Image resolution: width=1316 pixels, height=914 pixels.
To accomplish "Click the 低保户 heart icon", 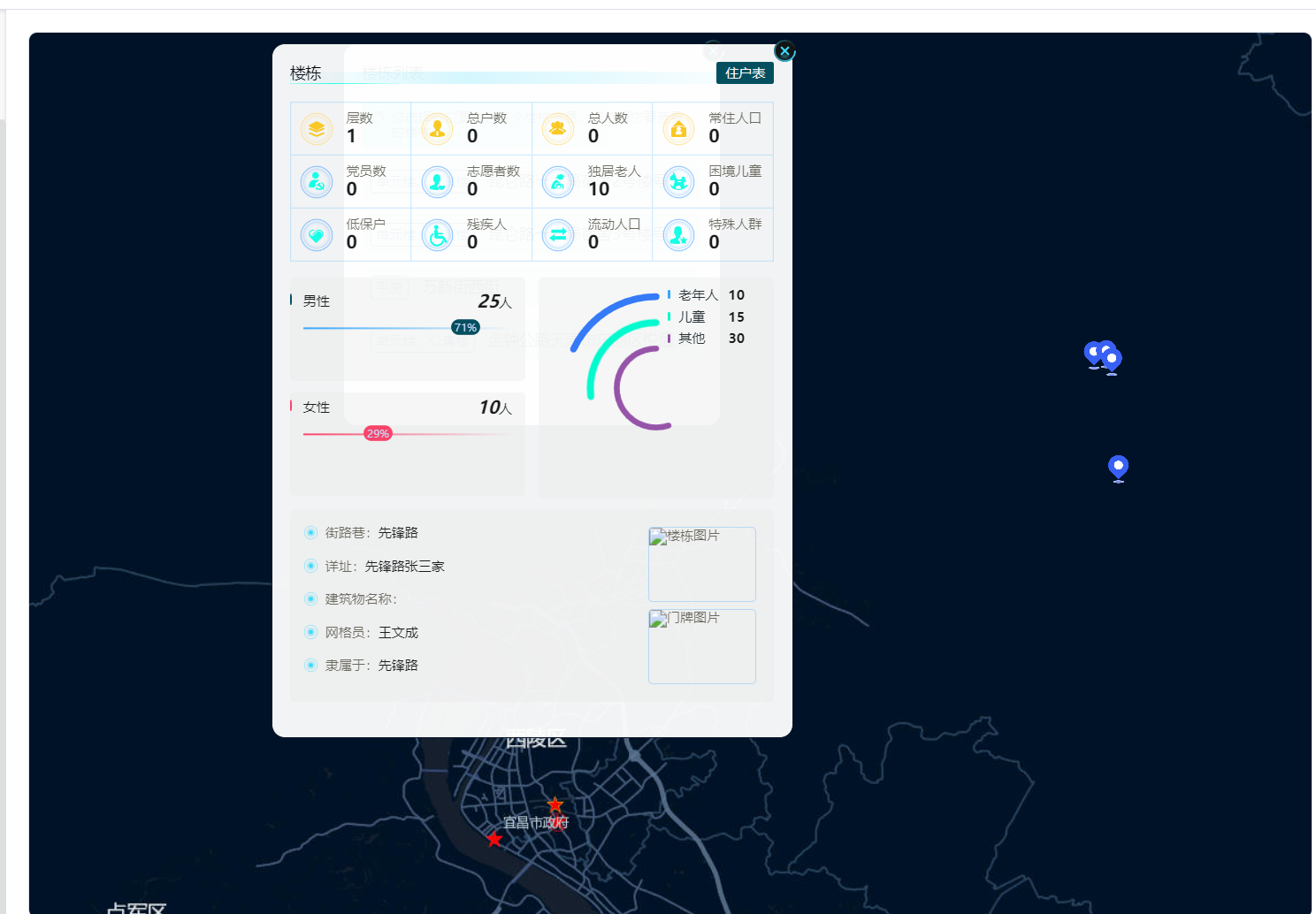I will tap(317, 235).
